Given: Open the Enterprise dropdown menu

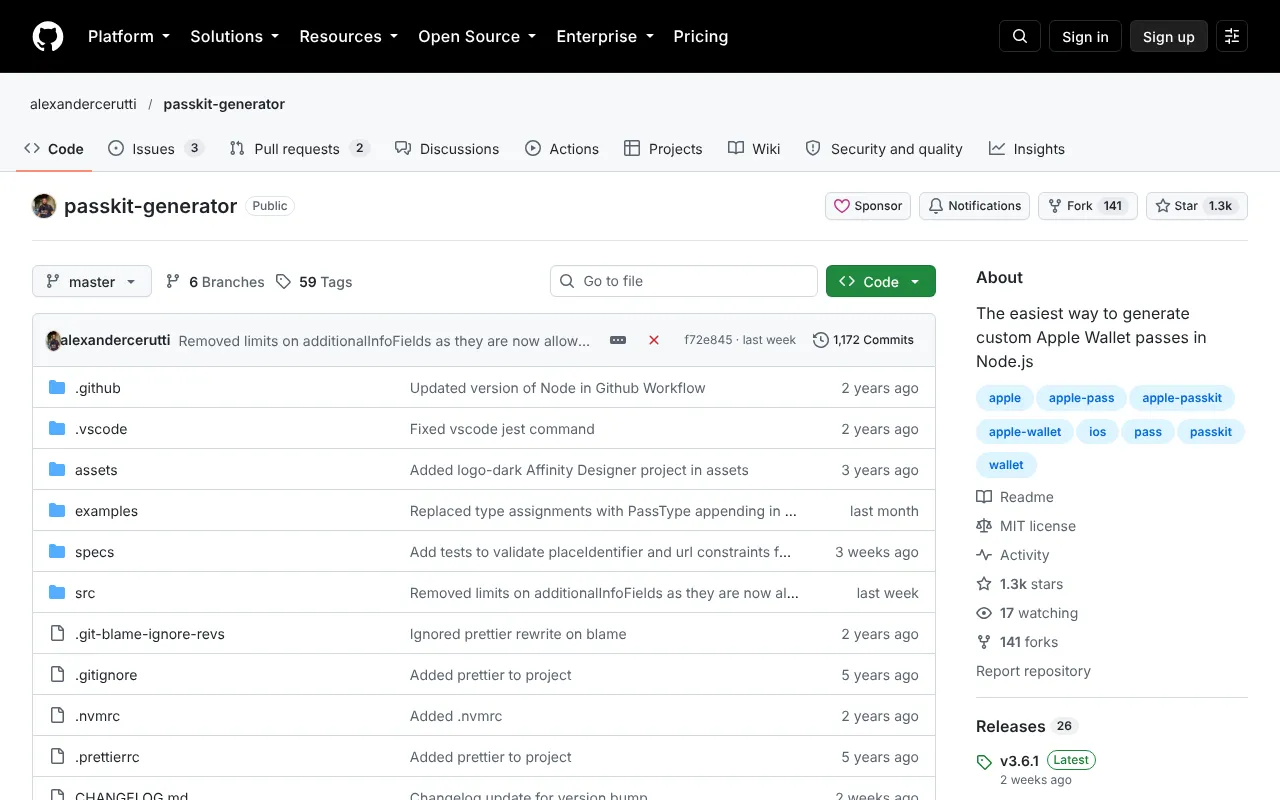Looking at the screenshot, I should [605, 36].
